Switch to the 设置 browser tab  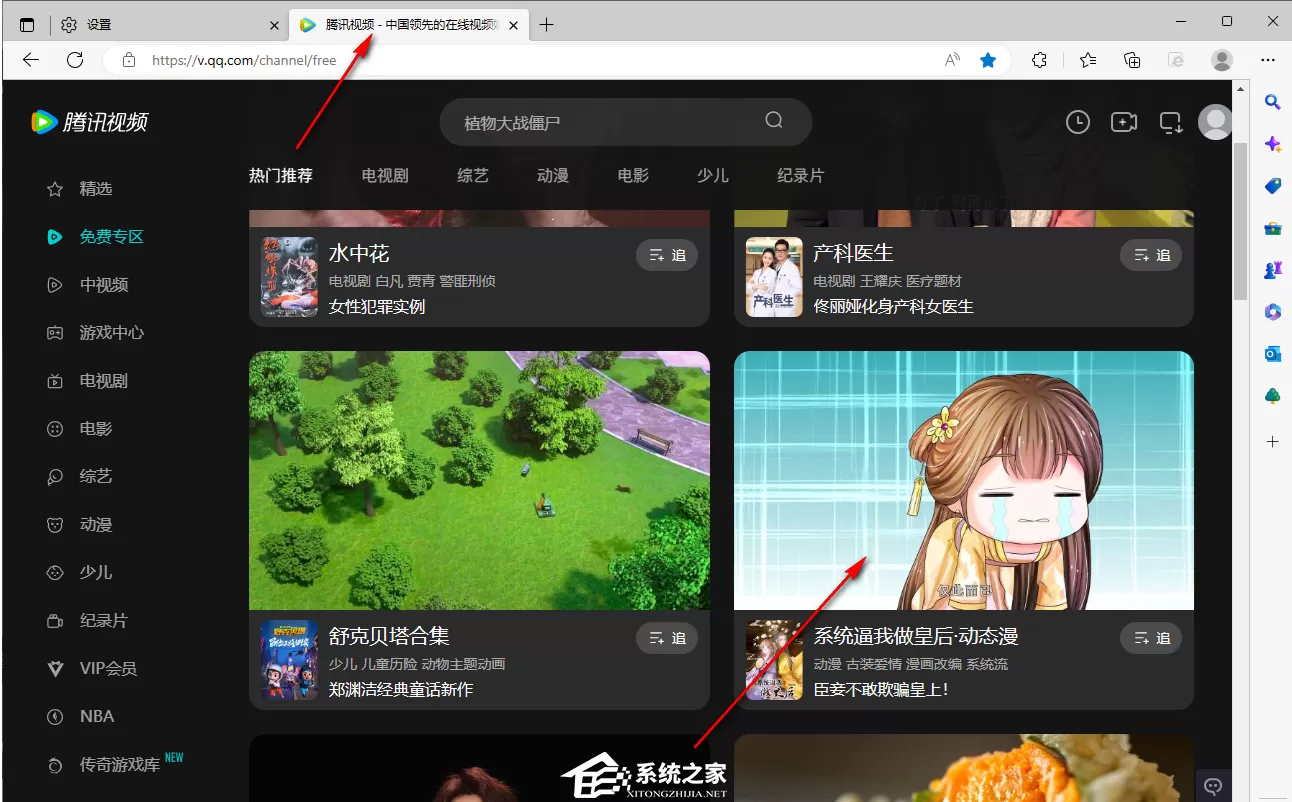(x=168, y=24)
